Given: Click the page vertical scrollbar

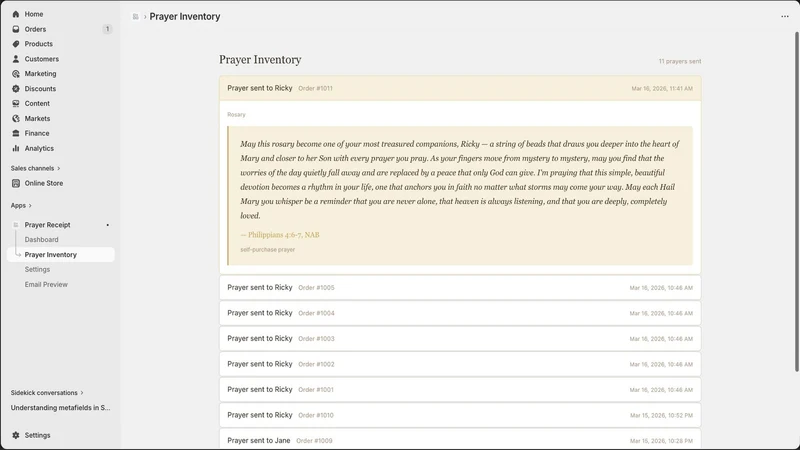Looking at the screenshot, I should coord(796,202).
